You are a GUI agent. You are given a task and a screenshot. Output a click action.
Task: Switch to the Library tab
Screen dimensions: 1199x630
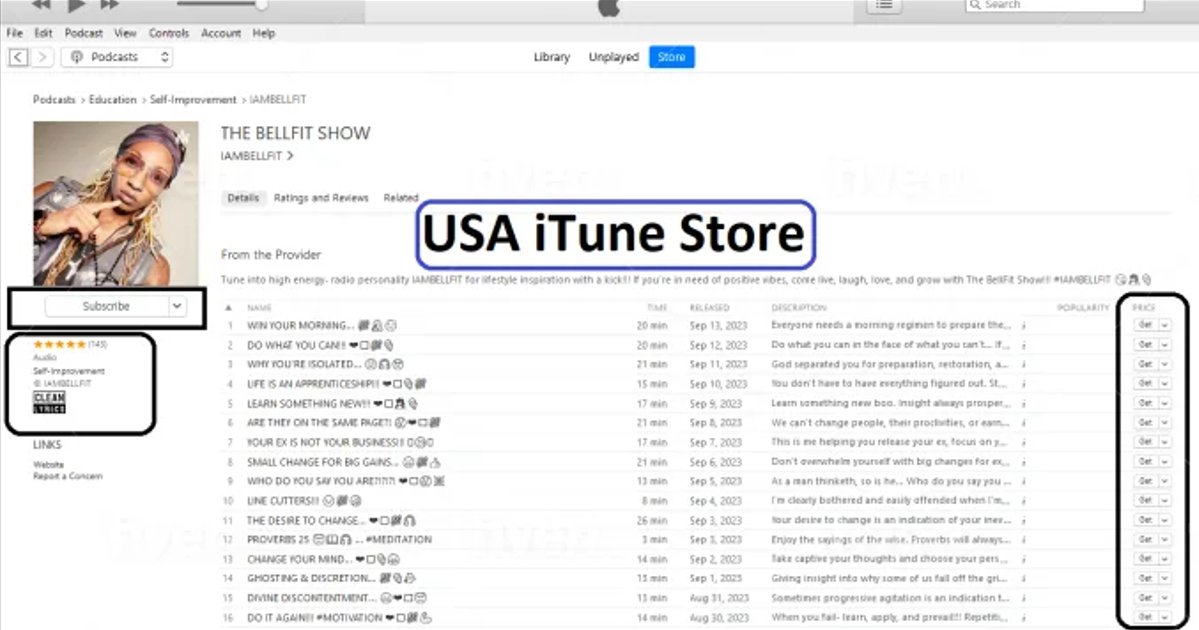tap(551, 57)
